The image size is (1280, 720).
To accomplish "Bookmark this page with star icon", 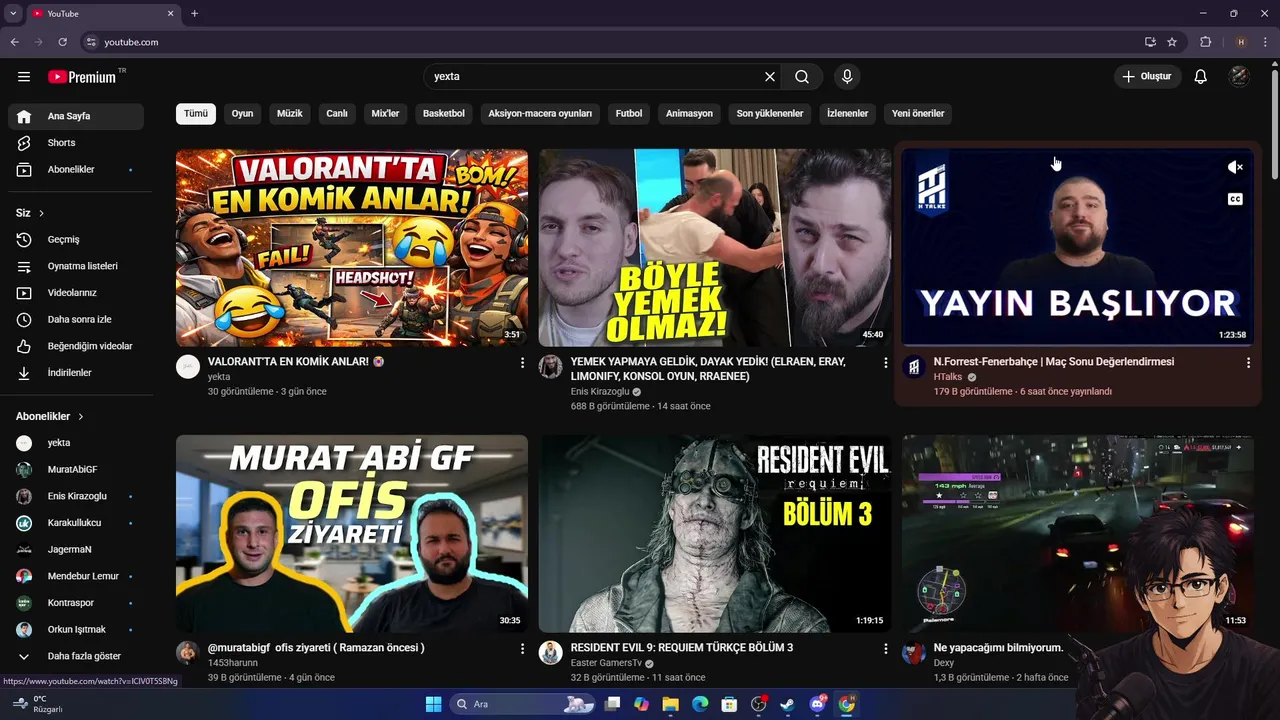I will pos(1172,42).
